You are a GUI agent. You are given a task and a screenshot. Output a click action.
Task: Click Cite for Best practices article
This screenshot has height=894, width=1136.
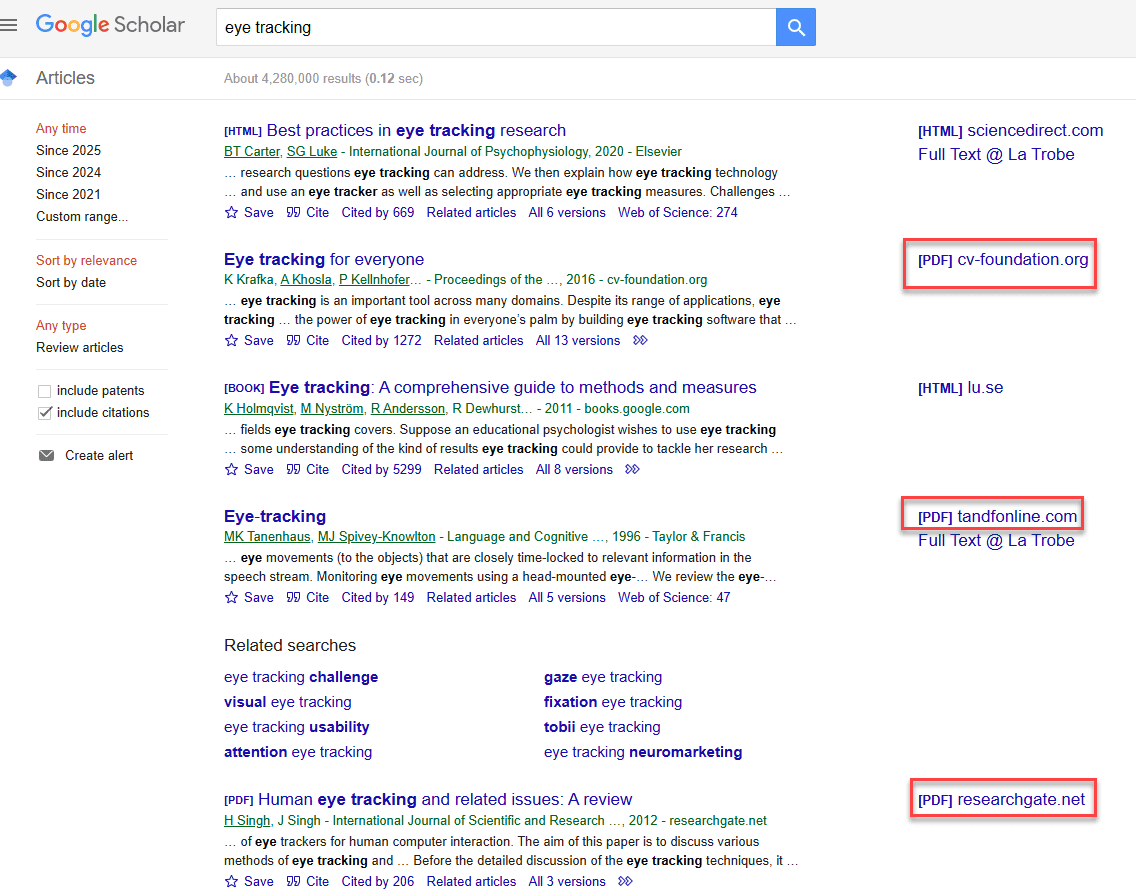pos(308,212)
